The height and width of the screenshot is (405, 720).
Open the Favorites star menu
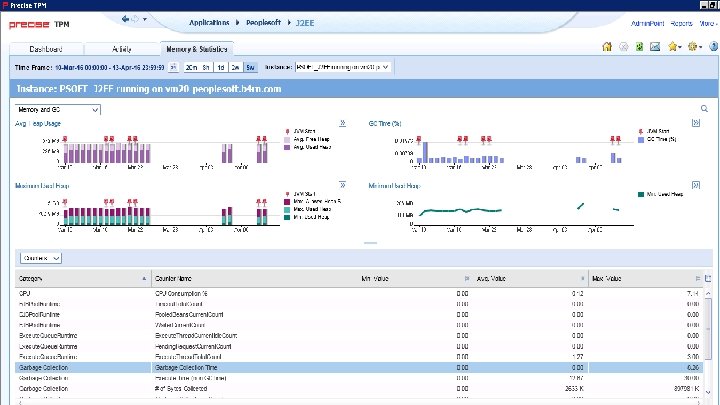click(x=675, y=46)
